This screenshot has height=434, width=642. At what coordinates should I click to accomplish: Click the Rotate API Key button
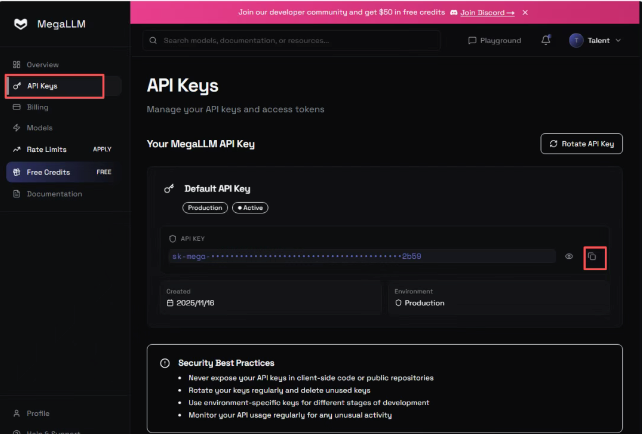(581, 144)
